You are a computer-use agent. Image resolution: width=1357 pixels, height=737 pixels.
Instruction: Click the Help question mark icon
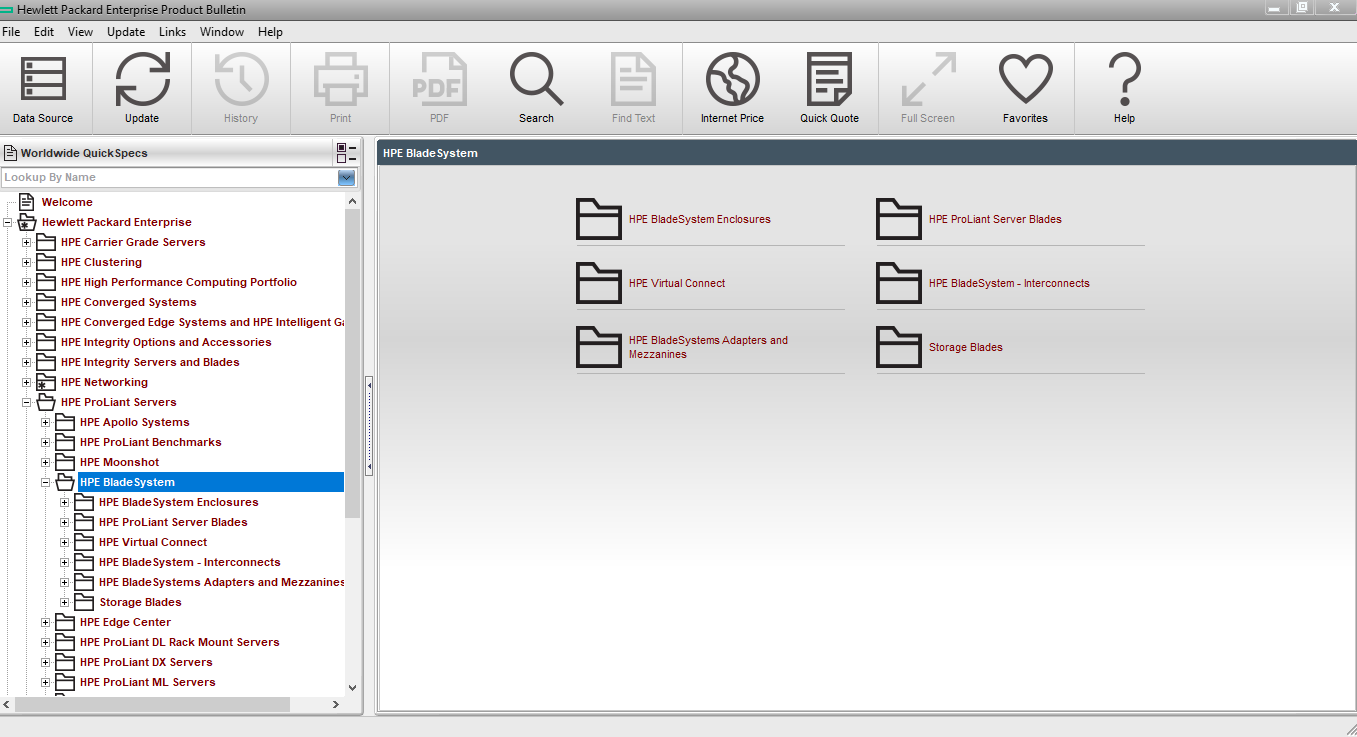coord(1124,89)
